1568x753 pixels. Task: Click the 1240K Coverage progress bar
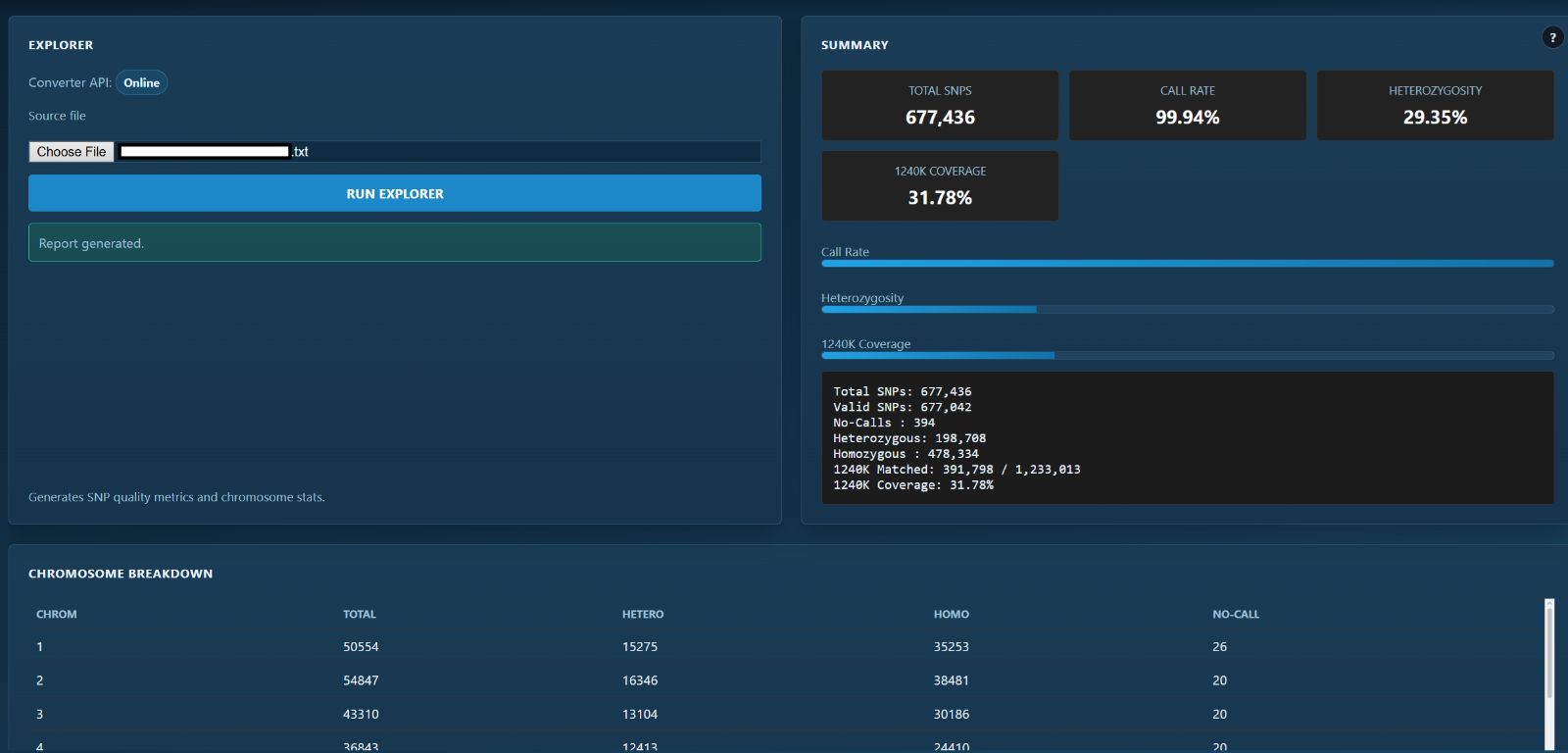pyautogui.click(x=1187, y=356)
